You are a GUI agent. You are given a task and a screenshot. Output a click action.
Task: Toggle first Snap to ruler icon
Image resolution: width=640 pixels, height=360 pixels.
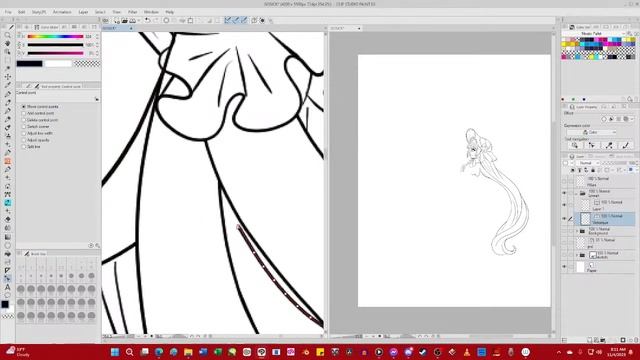(x=228, y=20)
